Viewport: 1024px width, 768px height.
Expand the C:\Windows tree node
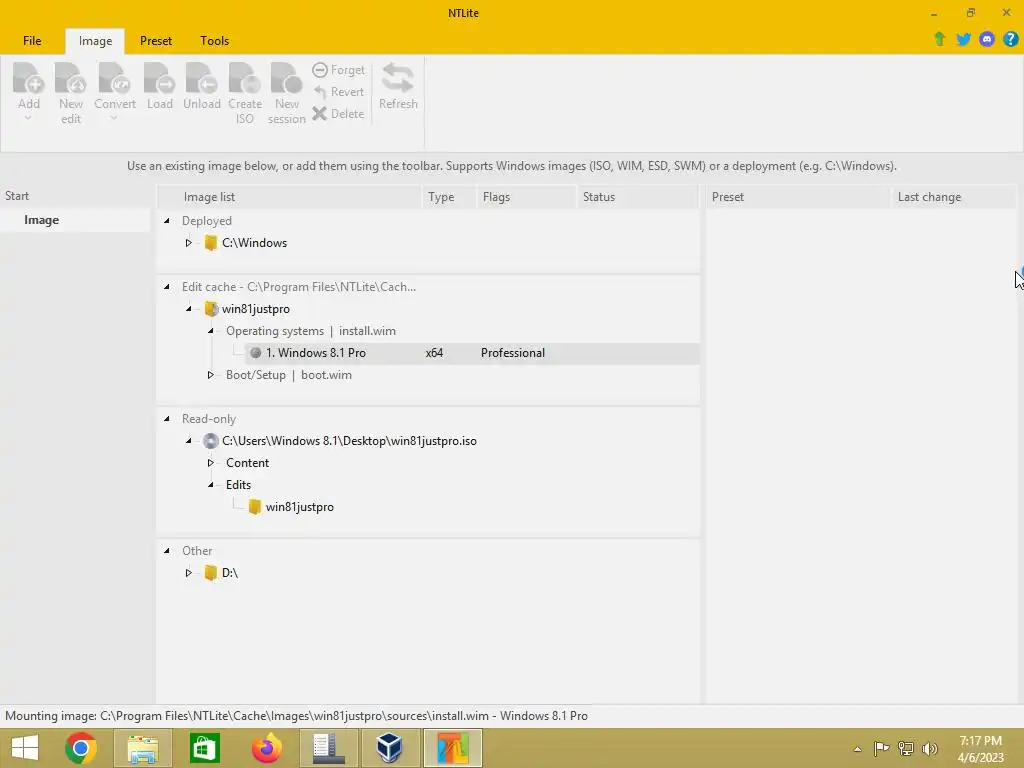[x=189, y=243]
